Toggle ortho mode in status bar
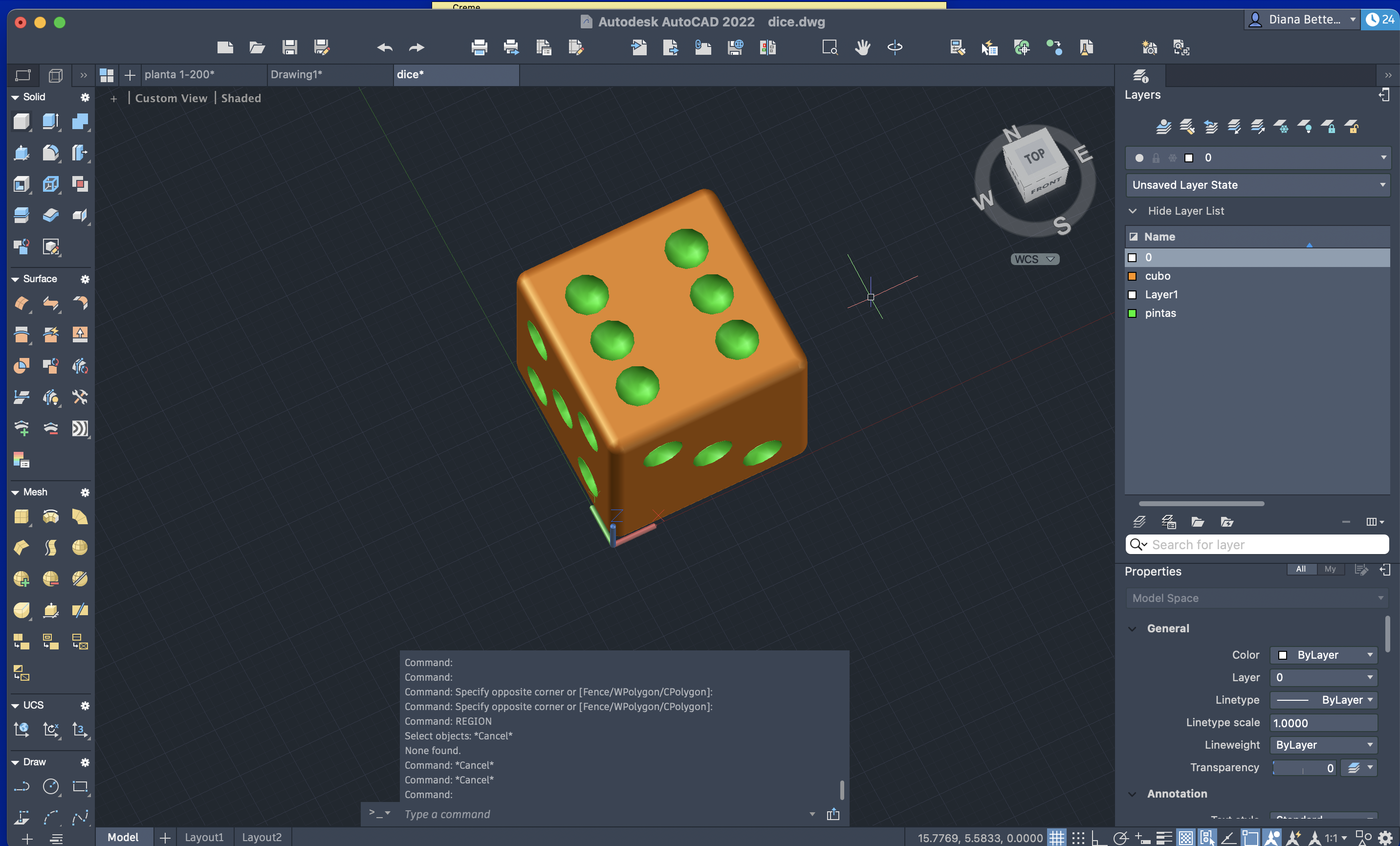 (1099, 838)
